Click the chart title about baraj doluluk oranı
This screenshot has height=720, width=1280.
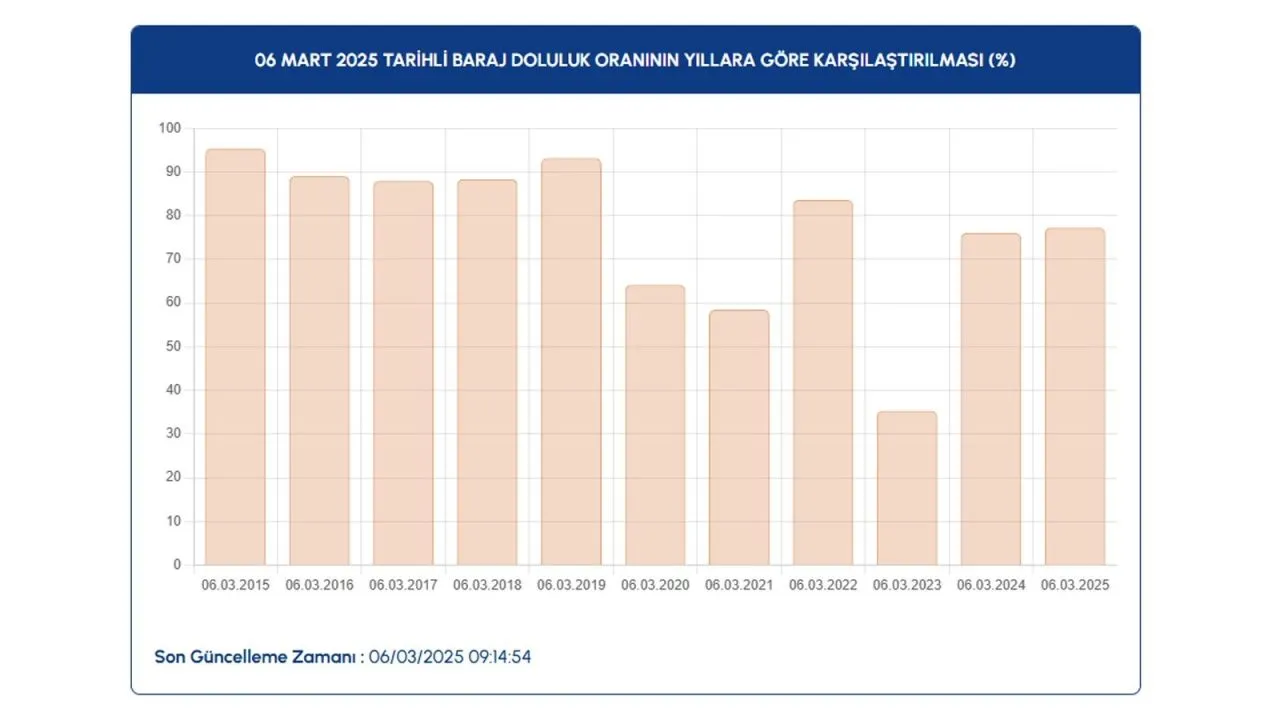click(635, 60)
